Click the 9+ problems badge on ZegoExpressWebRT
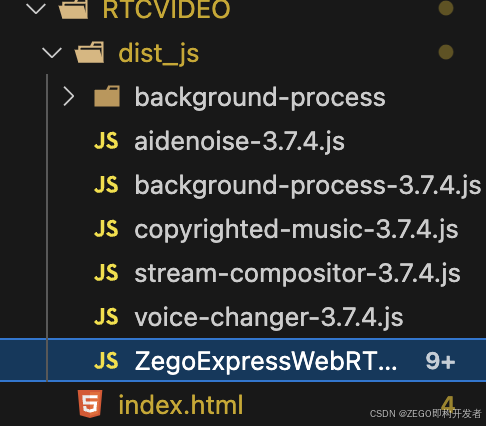 click(440, 361)
